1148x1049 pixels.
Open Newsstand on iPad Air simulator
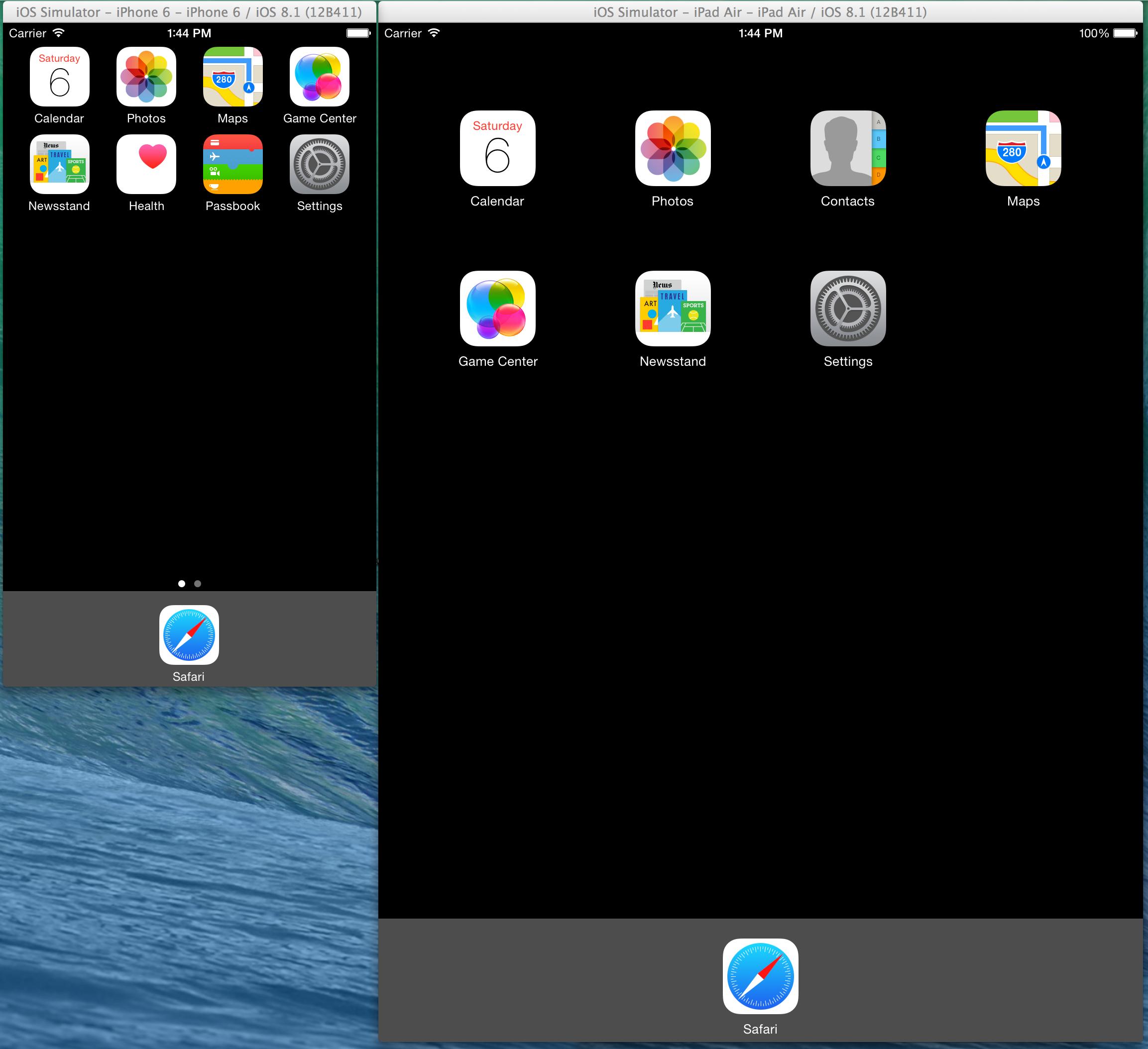pos(673,309)
